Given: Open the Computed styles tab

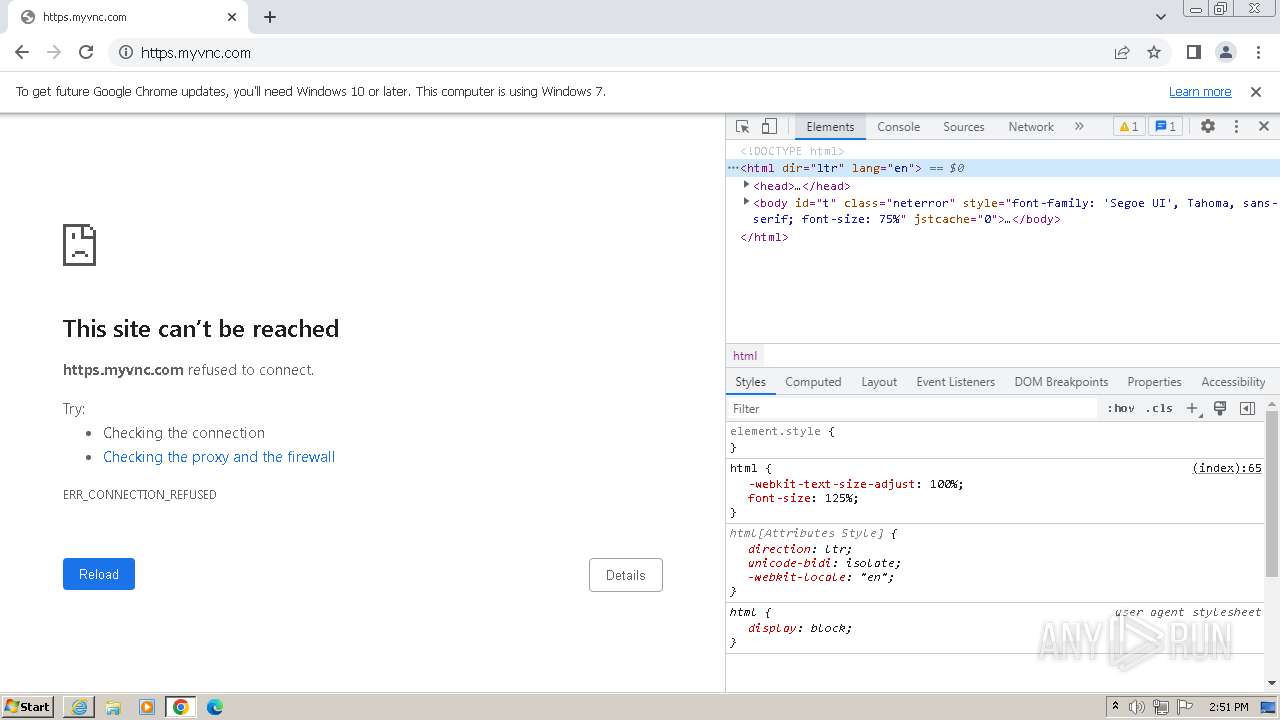Looking at the screenshot, I should [x=813, y=382].
